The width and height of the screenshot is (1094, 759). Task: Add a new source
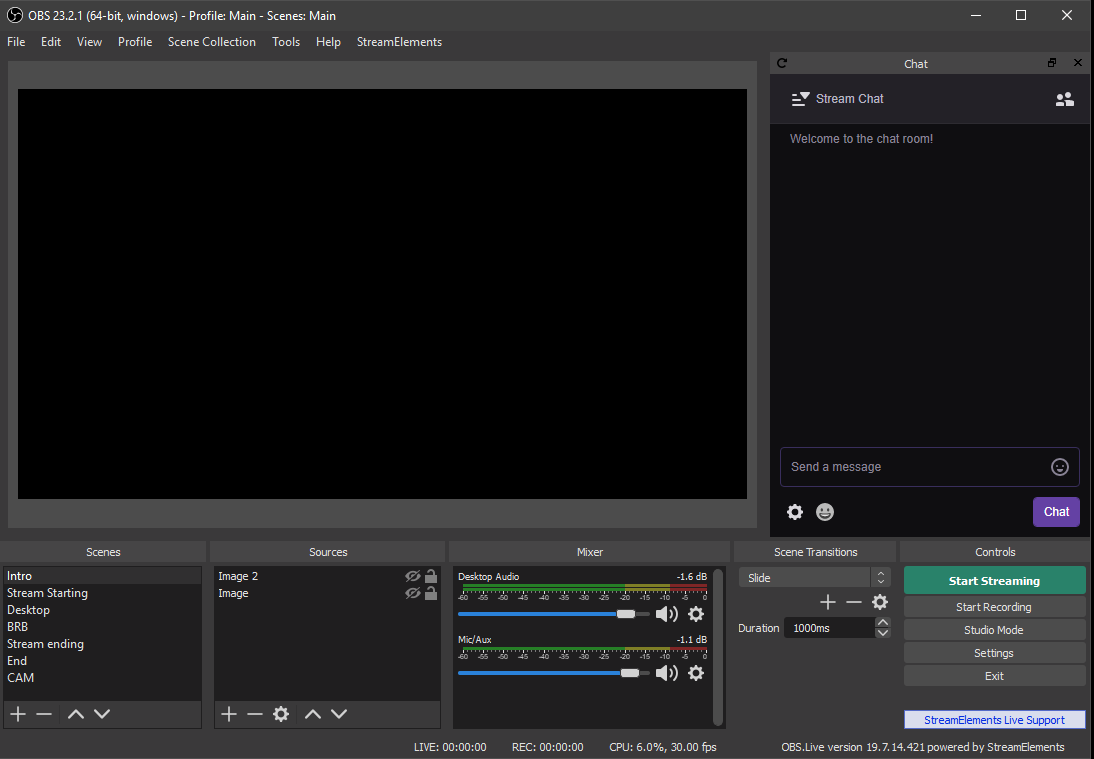[x=229, y=714]
